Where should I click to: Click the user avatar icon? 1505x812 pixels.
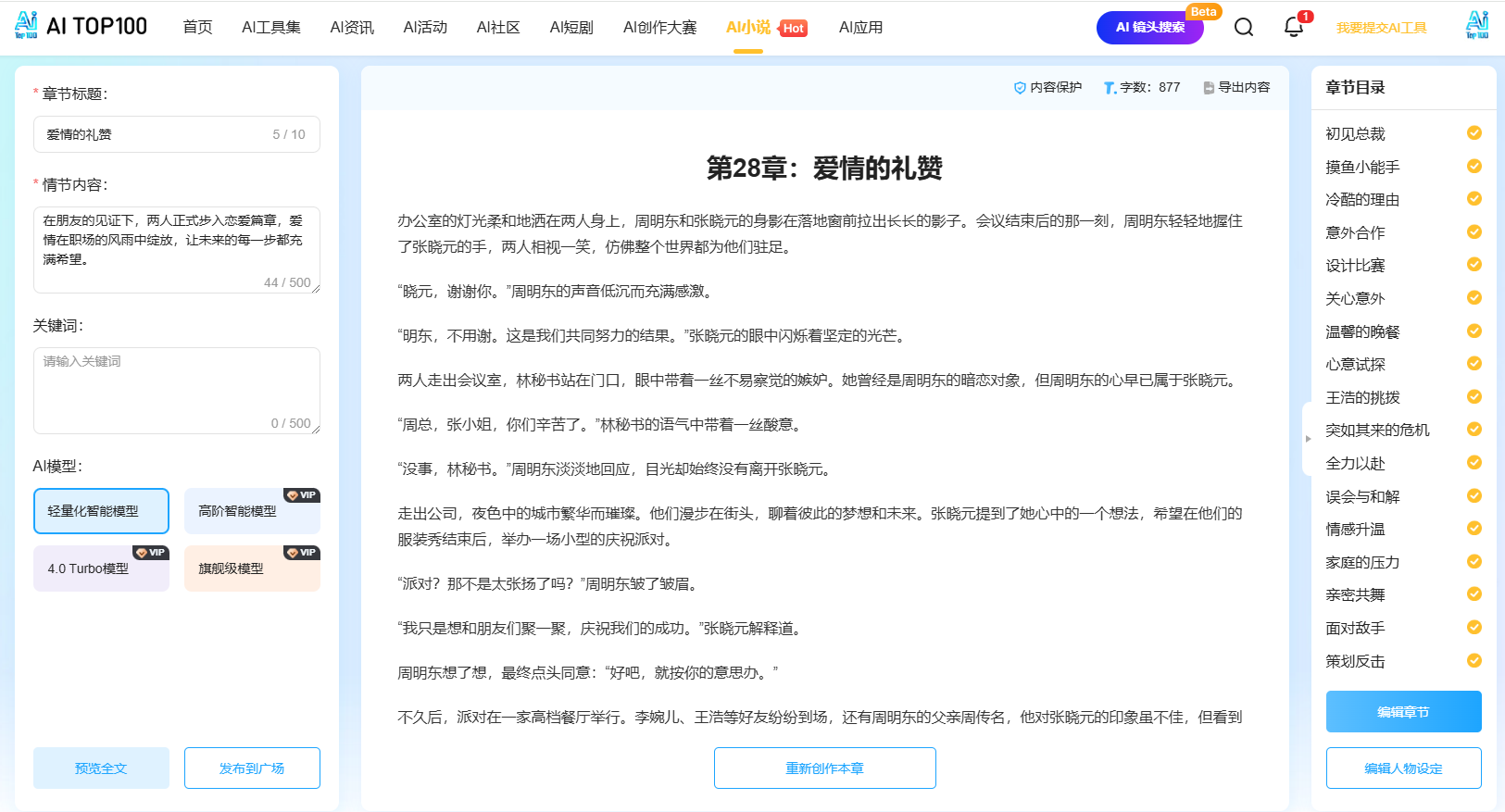pyautogui.click(x=1477, y=25)
